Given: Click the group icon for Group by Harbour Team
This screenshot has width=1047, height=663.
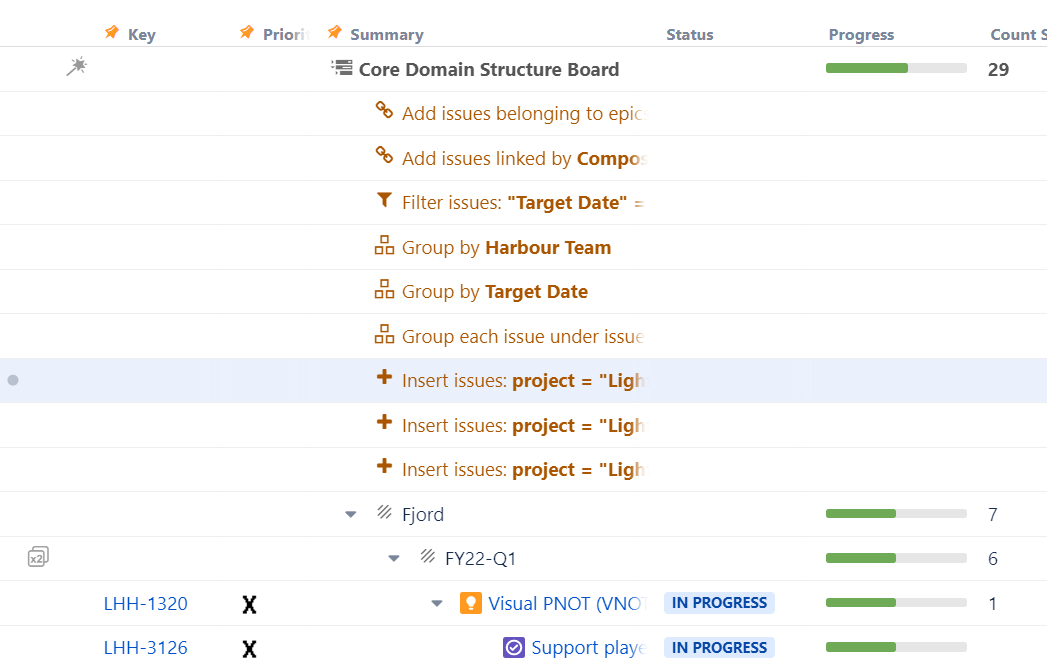Looking at the screenshot, I should pyautogui.click(x=384, y=245).
